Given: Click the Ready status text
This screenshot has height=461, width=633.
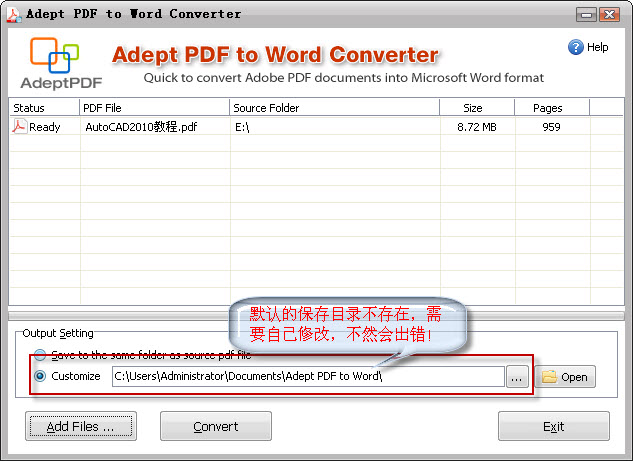Looking at the screenshot, I should pyautogui.click(x=44, y=128).
